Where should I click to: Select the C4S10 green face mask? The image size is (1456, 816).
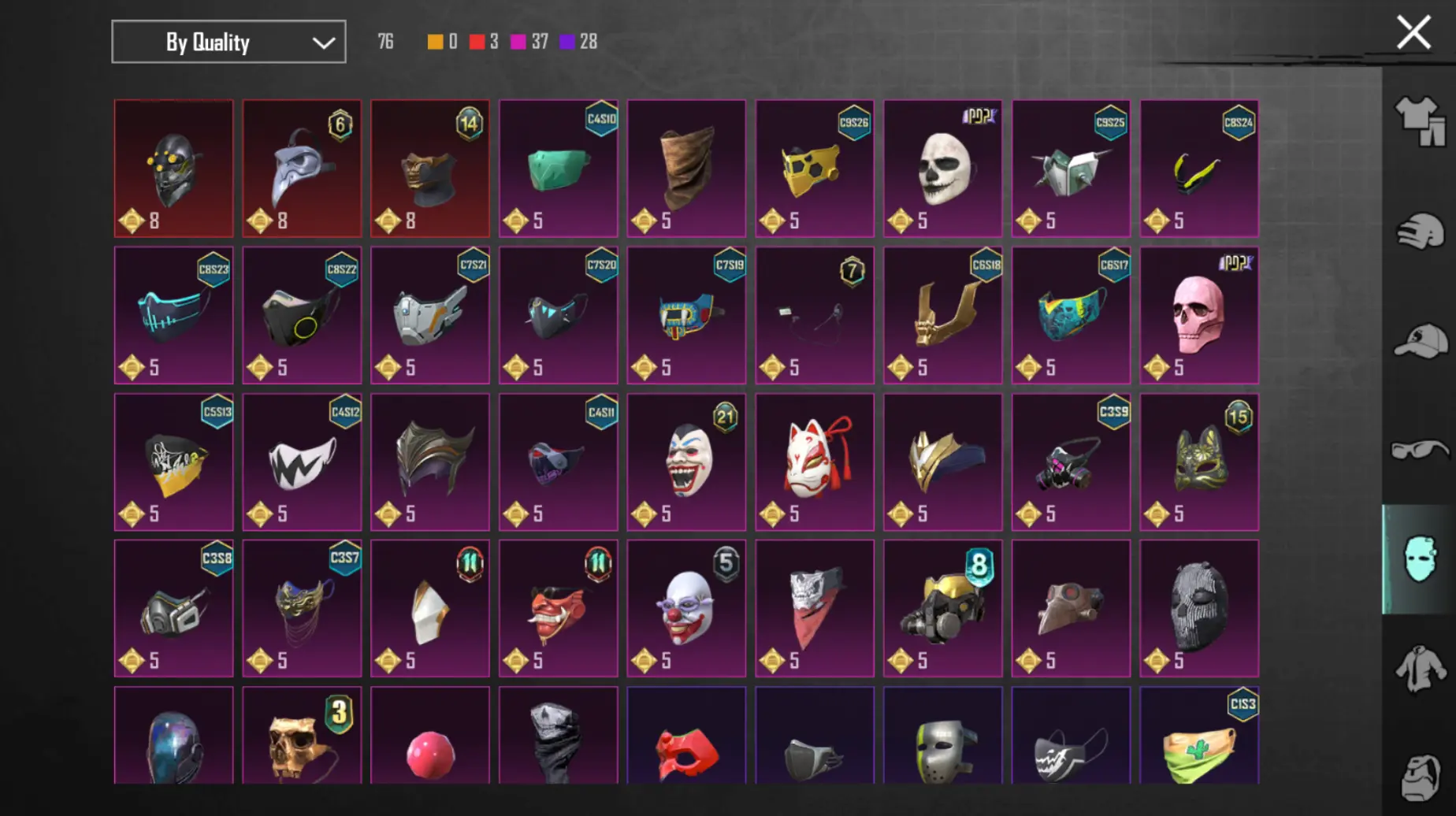[x=558, y=169]
